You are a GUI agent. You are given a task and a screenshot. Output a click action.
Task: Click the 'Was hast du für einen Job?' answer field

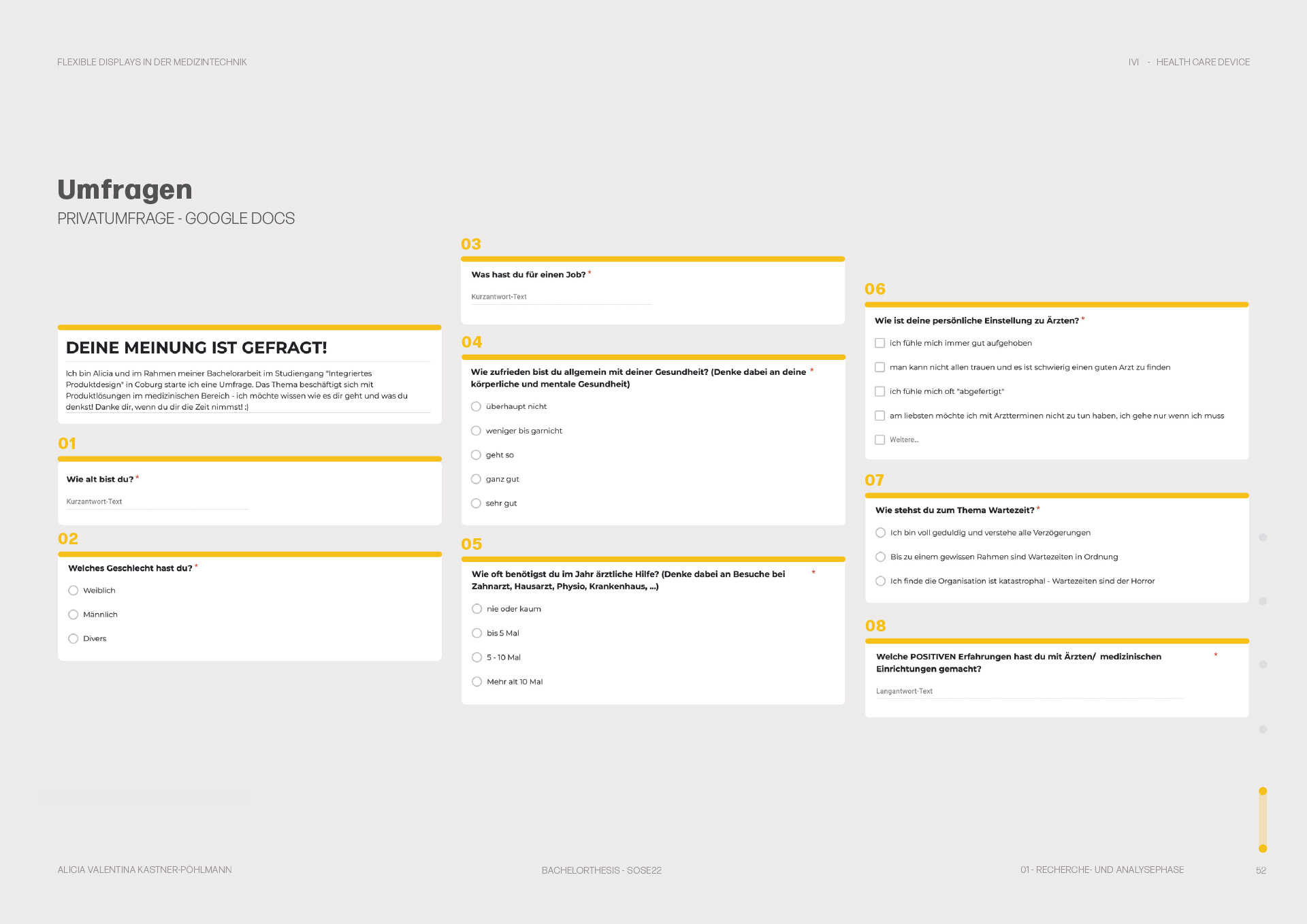coord(562,297)
